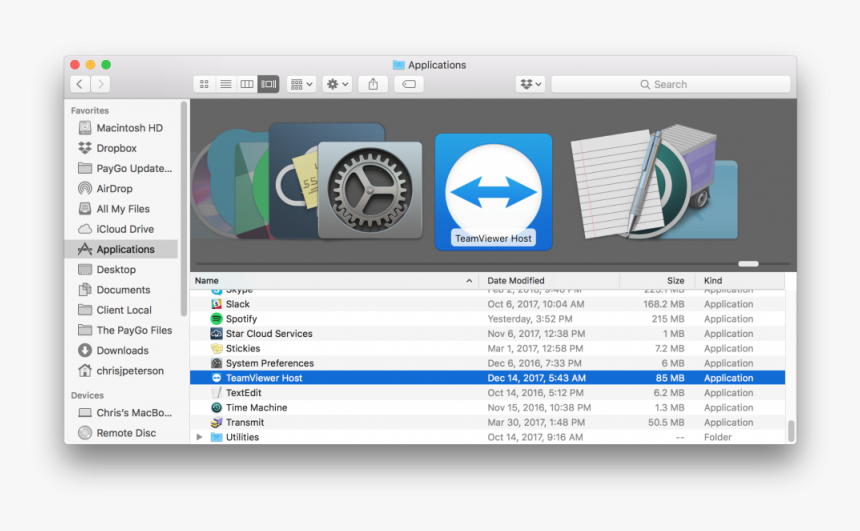Select Chris's MacBo... under Devices
The width and height of the screenshot is (860, 531).
(122, 413)
